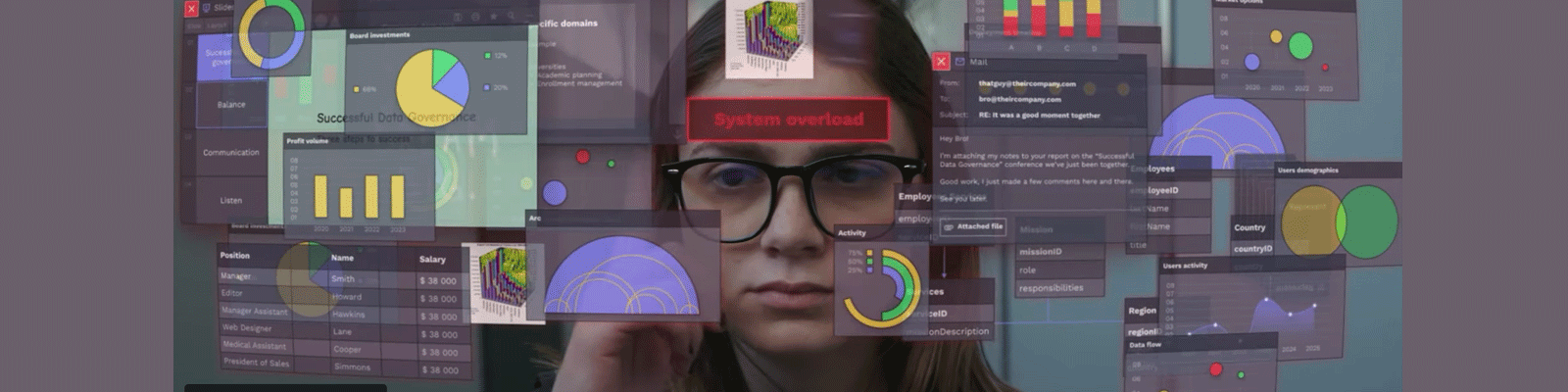Click the responsibilities field in Mission table
1568x392 pixels.
[x=1051, y=288]
